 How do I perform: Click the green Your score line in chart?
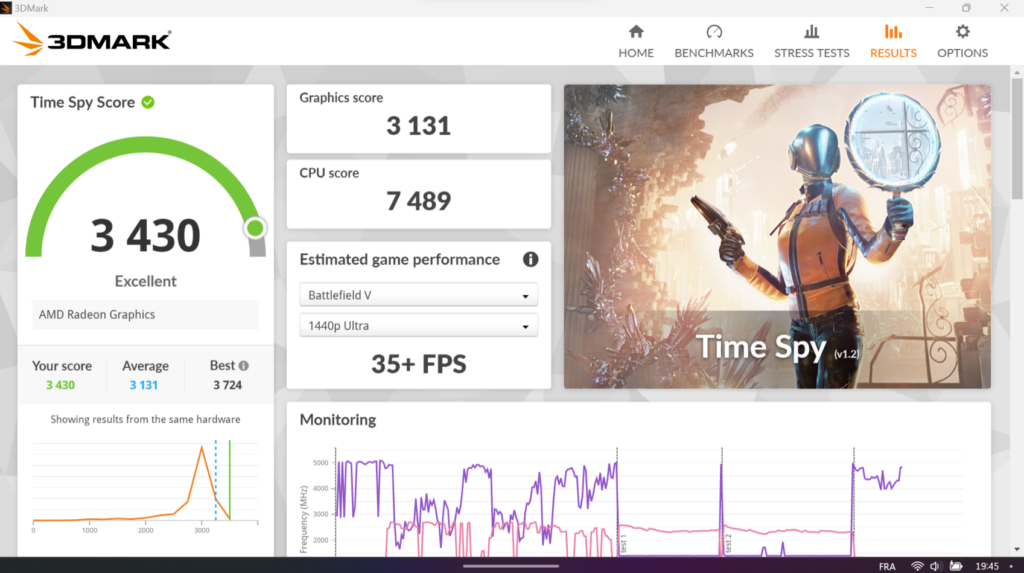pyautogui.click(x=230, y=480)
